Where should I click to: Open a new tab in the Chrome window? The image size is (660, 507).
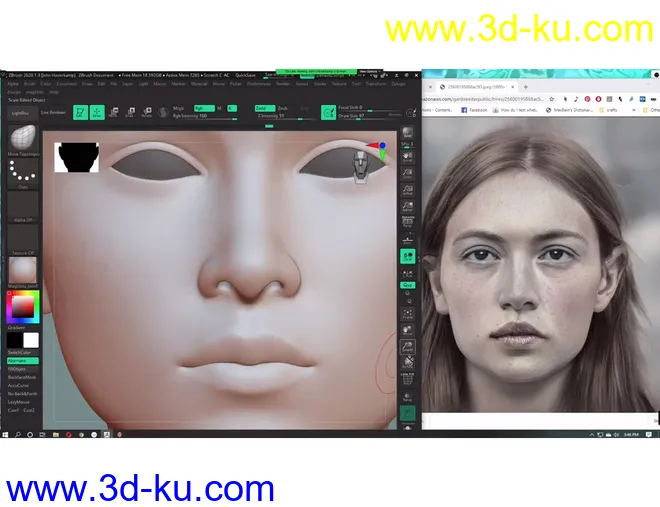(526, 87)
